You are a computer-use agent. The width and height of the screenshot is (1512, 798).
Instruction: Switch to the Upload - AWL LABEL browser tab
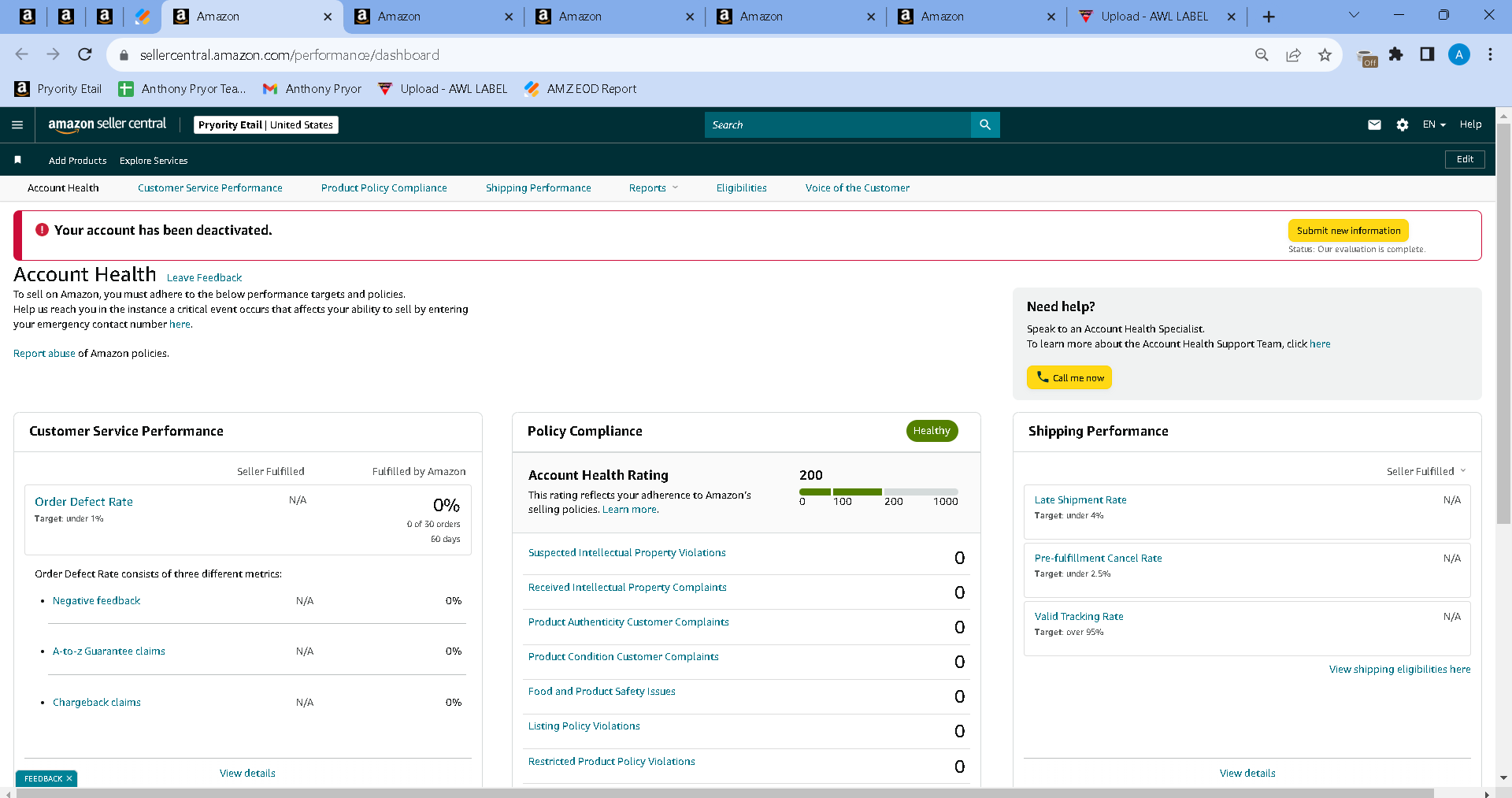coord(1154,17)
